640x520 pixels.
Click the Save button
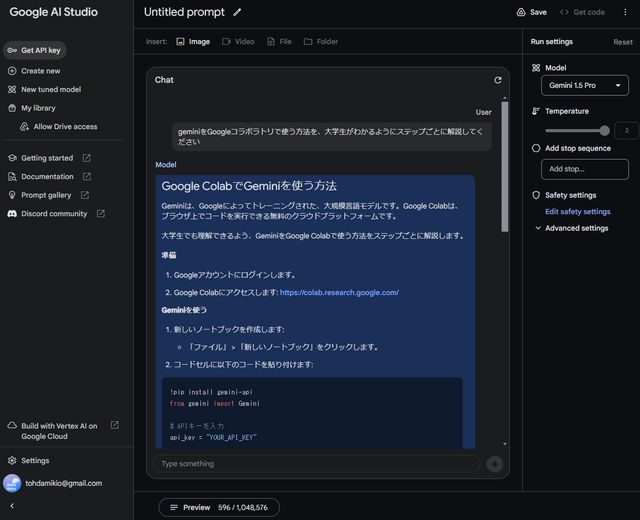point(531,12)
